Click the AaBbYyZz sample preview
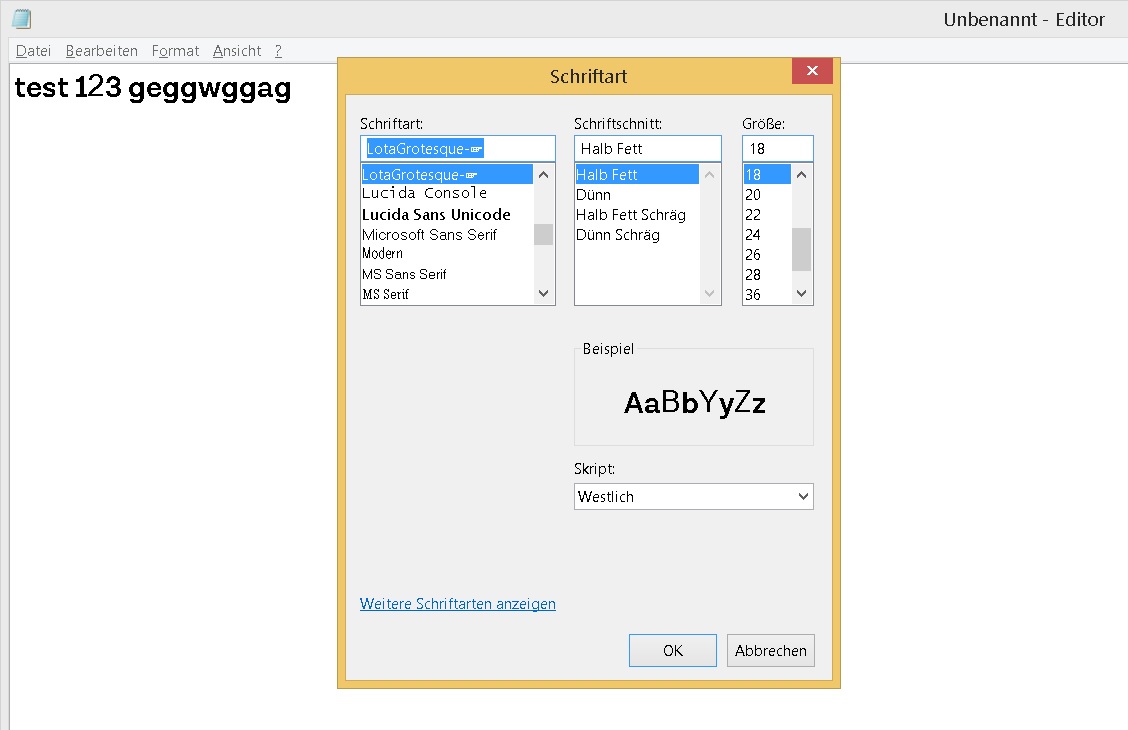The height and width of the screenshot is (730, 1128). point(694,403)
